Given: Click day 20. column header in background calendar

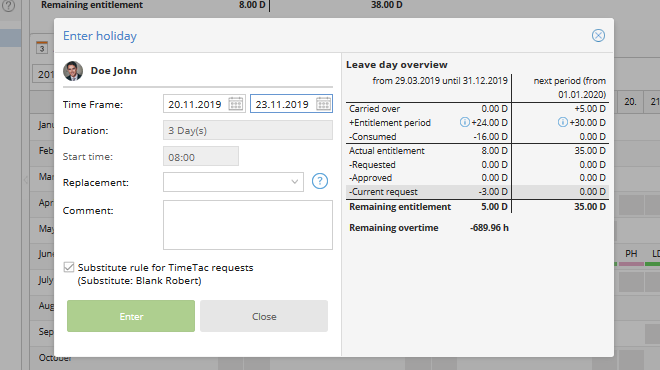Looking at the screenshot, I should click(x=630, y=102).
